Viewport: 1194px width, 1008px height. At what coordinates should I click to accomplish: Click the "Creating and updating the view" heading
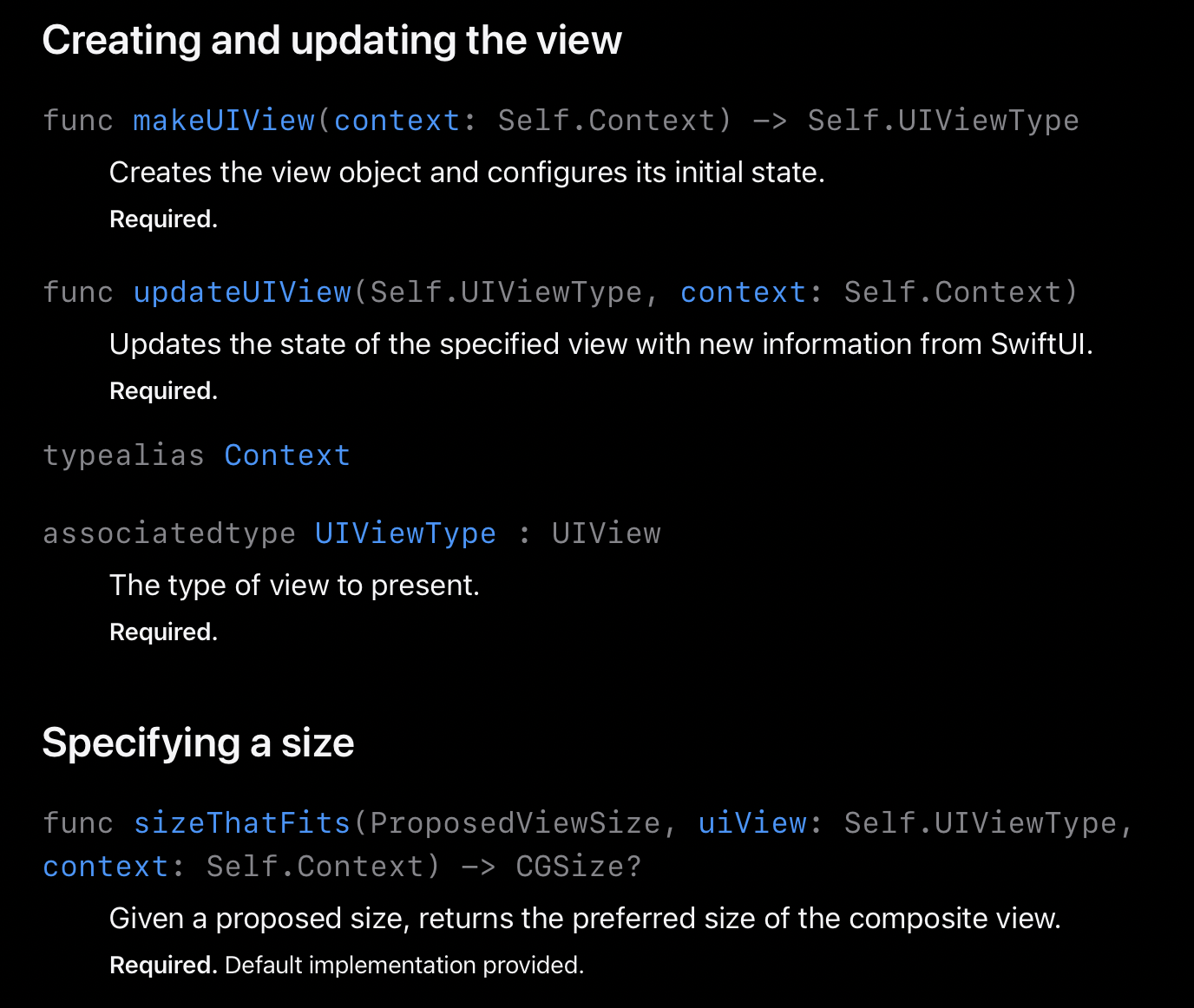[x=331, y=40]
